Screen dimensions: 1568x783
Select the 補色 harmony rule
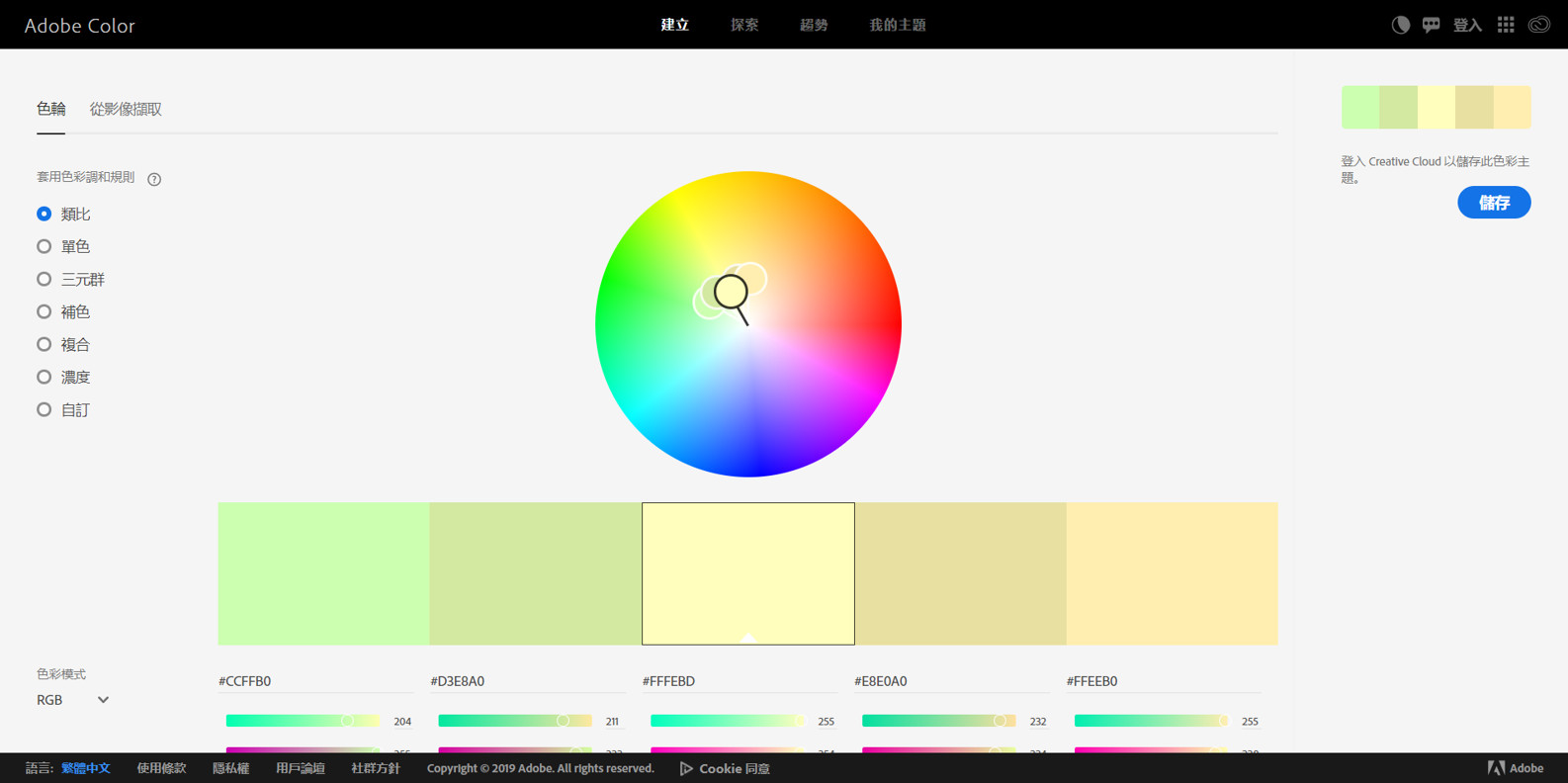pyautogui.click(x=64, y=311)
